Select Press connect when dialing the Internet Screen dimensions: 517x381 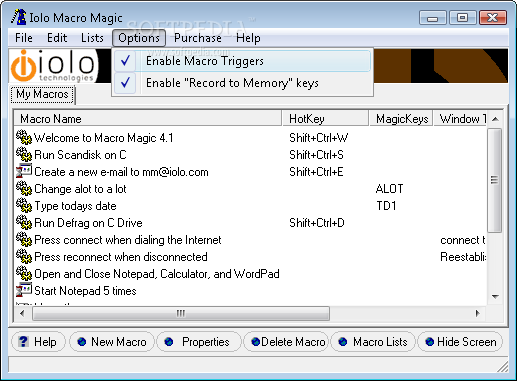pos(251,239)
